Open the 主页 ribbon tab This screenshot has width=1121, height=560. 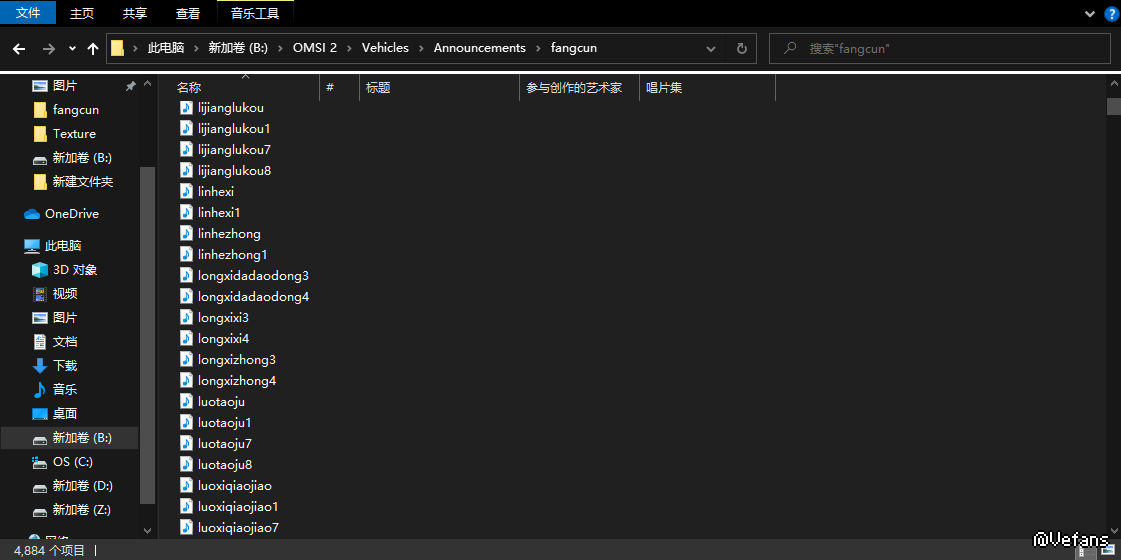coord(82,13)
